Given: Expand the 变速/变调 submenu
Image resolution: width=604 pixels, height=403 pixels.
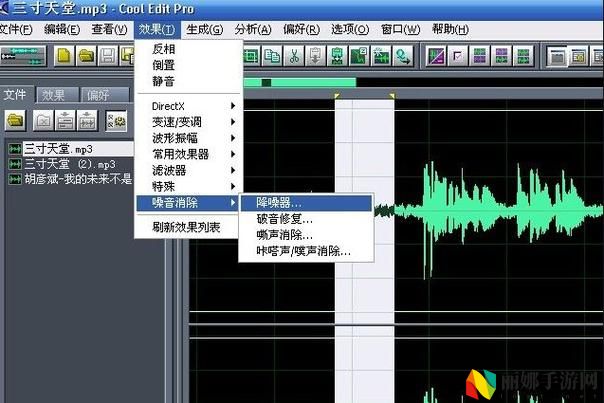Looking at the screenshot, I should point(189,122).
